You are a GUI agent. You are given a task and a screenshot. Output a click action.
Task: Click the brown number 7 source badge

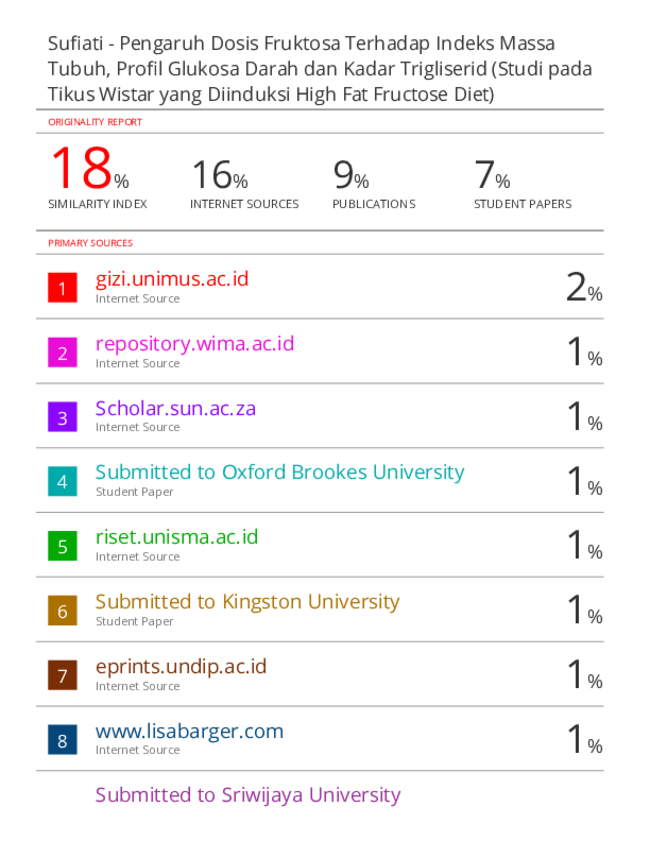[62, 675]
